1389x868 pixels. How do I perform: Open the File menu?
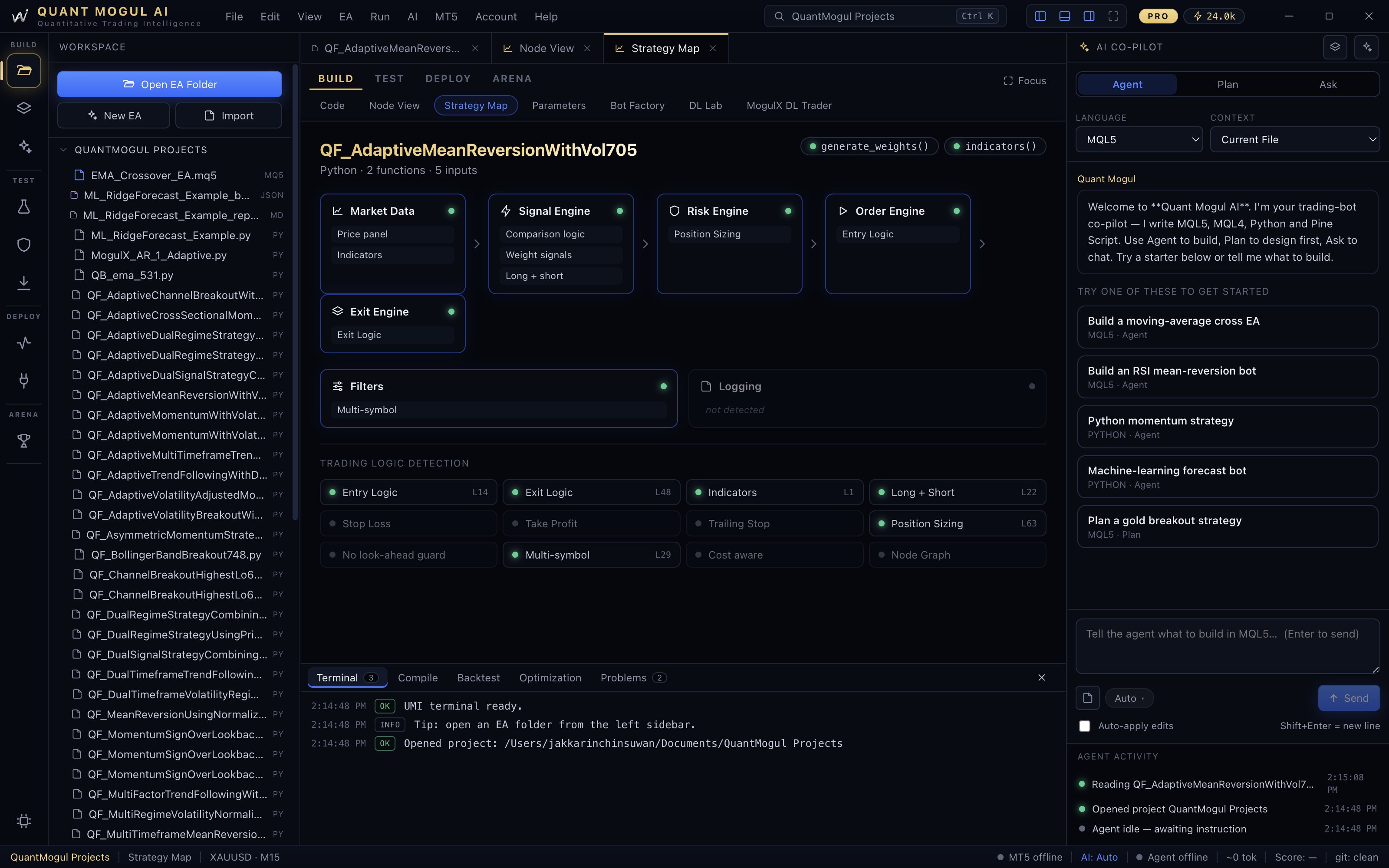tap(234, 16)
